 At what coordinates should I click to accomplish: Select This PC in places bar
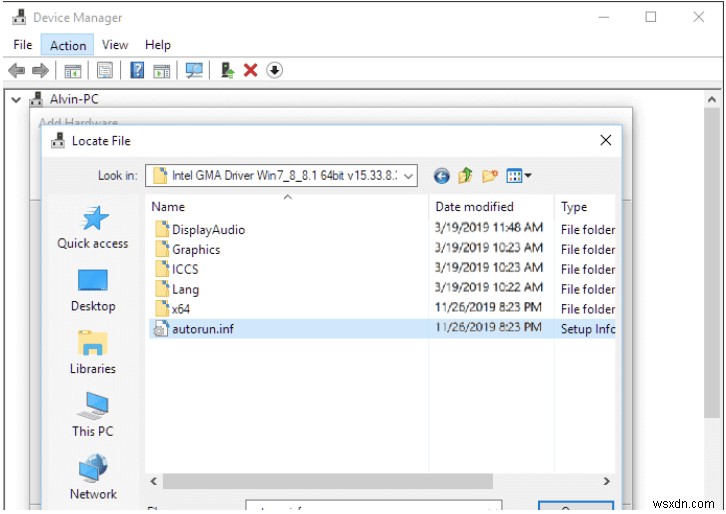pos(93,415)
